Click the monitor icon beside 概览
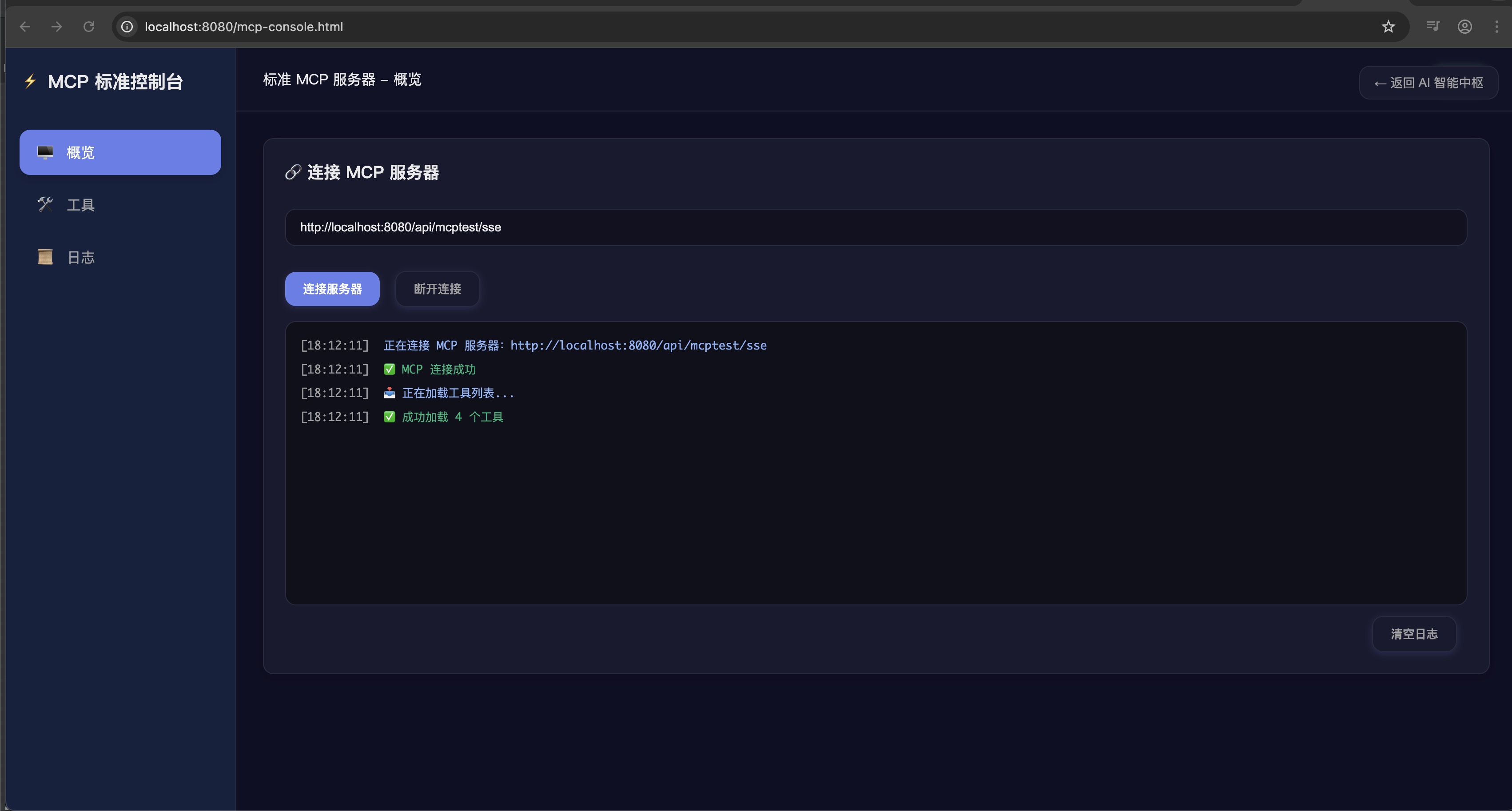Screen dimensions: 1512x811 pos(45,153)
